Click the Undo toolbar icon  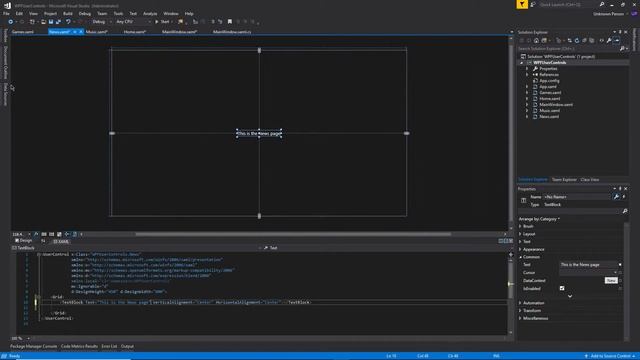68,22
